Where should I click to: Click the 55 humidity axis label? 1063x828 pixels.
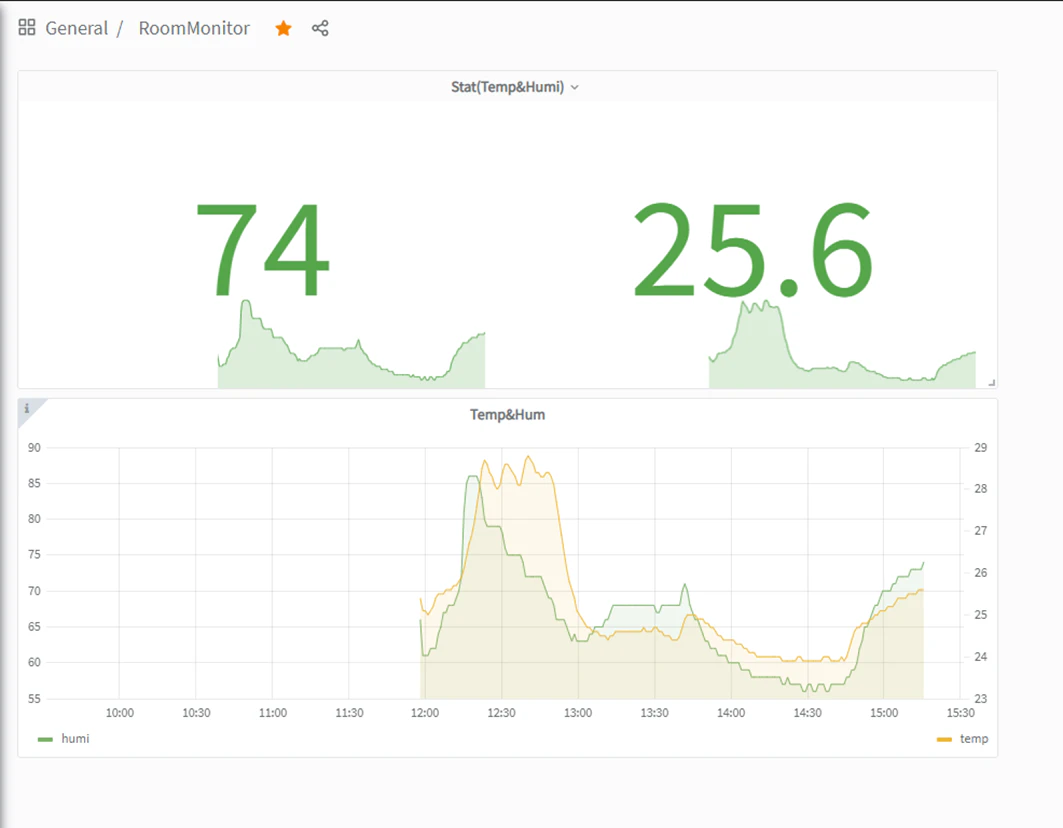(x=34, y=698)
